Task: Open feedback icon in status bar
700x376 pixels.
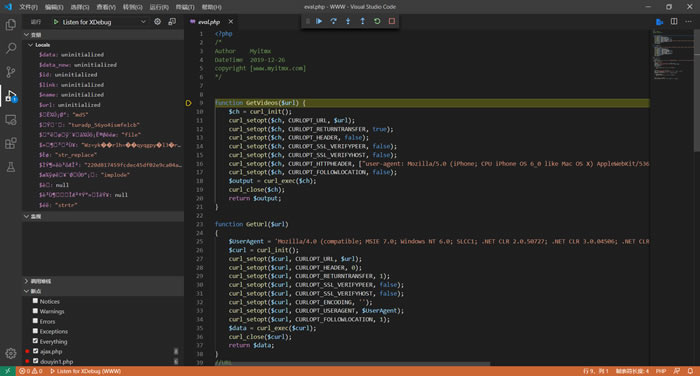Action: pos(677,371)
